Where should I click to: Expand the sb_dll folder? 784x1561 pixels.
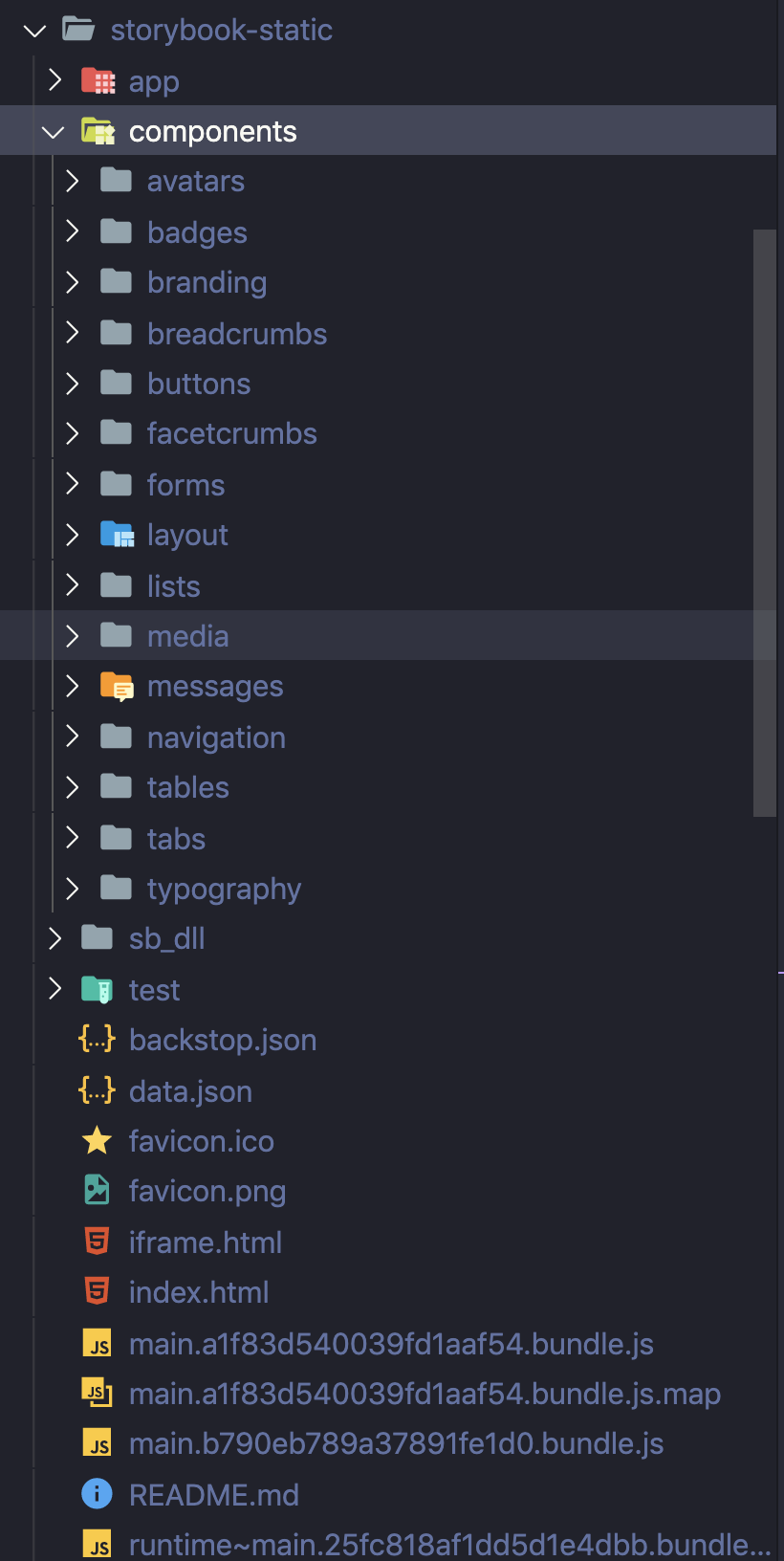(x=54, y=938)
